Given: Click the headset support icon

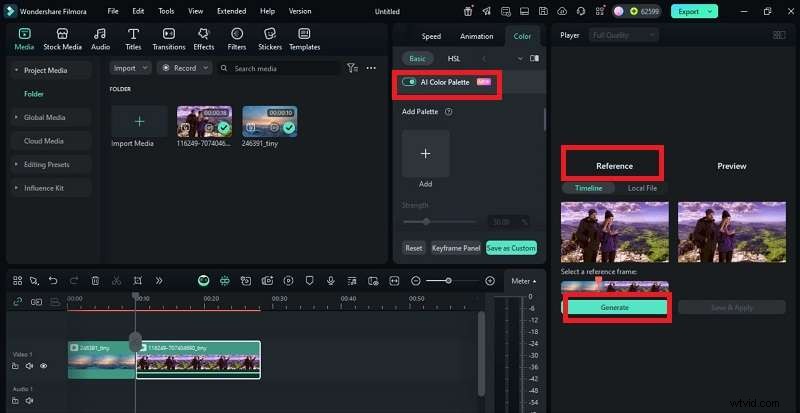Looking at the screenshot, I should point(581,11).
